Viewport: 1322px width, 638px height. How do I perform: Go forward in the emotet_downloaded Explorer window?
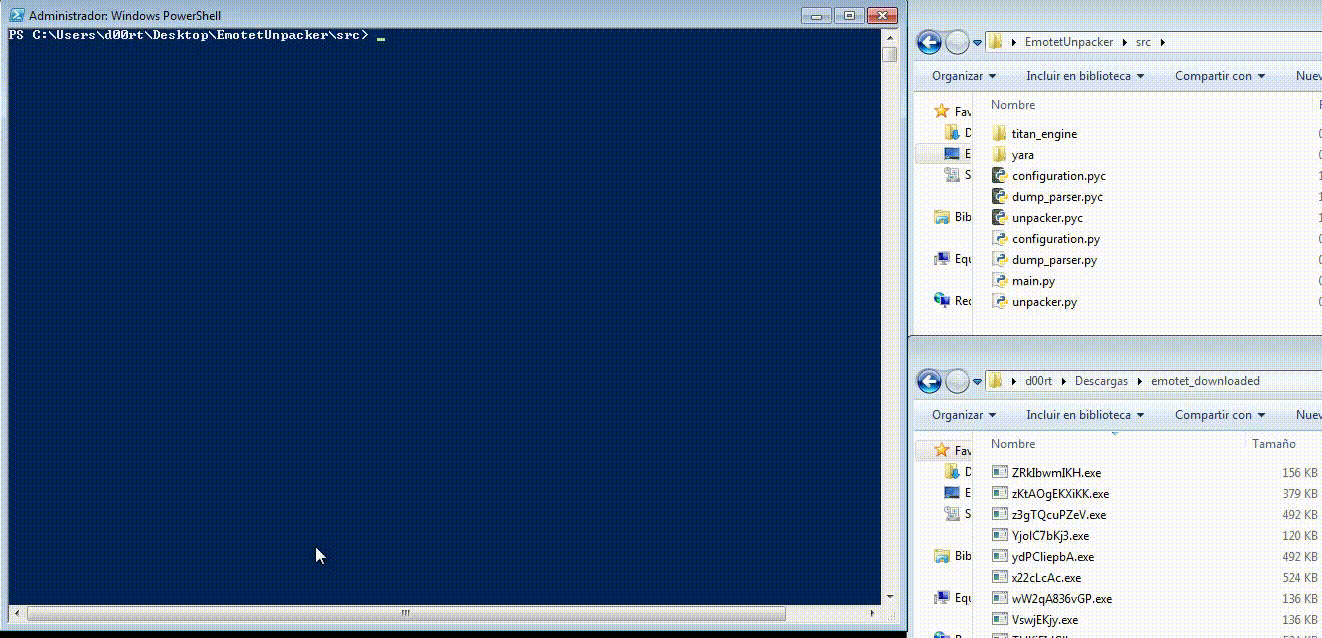click(957, 381)
